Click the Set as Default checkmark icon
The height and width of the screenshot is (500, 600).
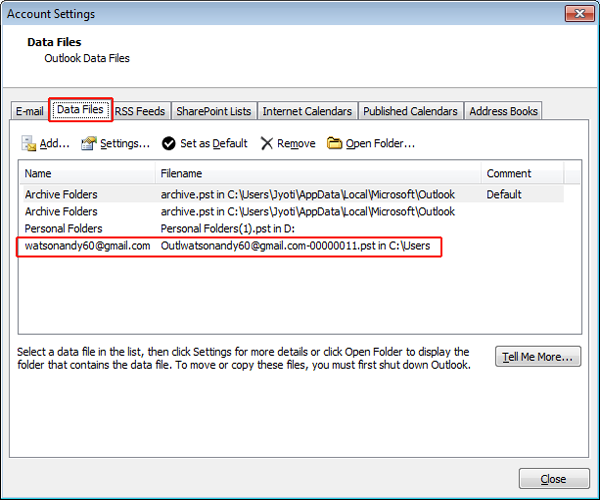coord(168,143)
